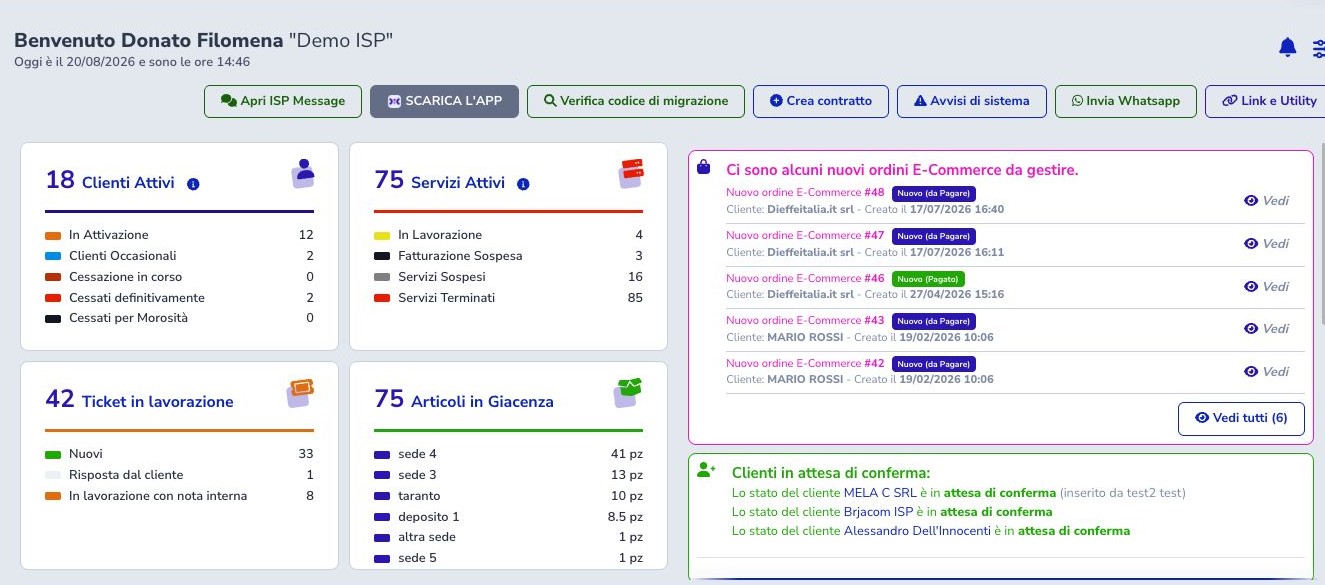Click Invia Whatsapp button

(1125, 101)
